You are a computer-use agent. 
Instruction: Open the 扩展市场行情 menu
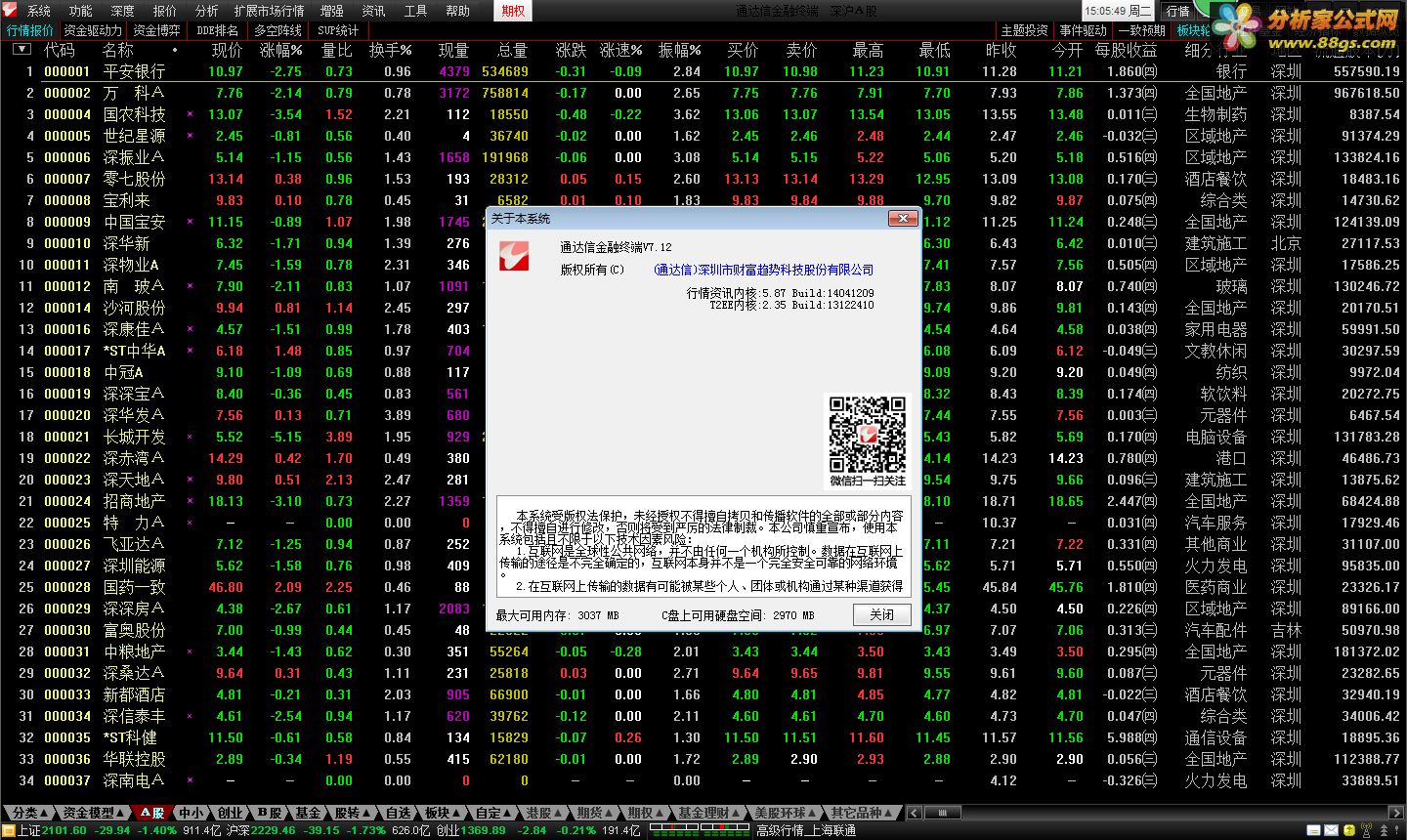(x=270, y=11)
